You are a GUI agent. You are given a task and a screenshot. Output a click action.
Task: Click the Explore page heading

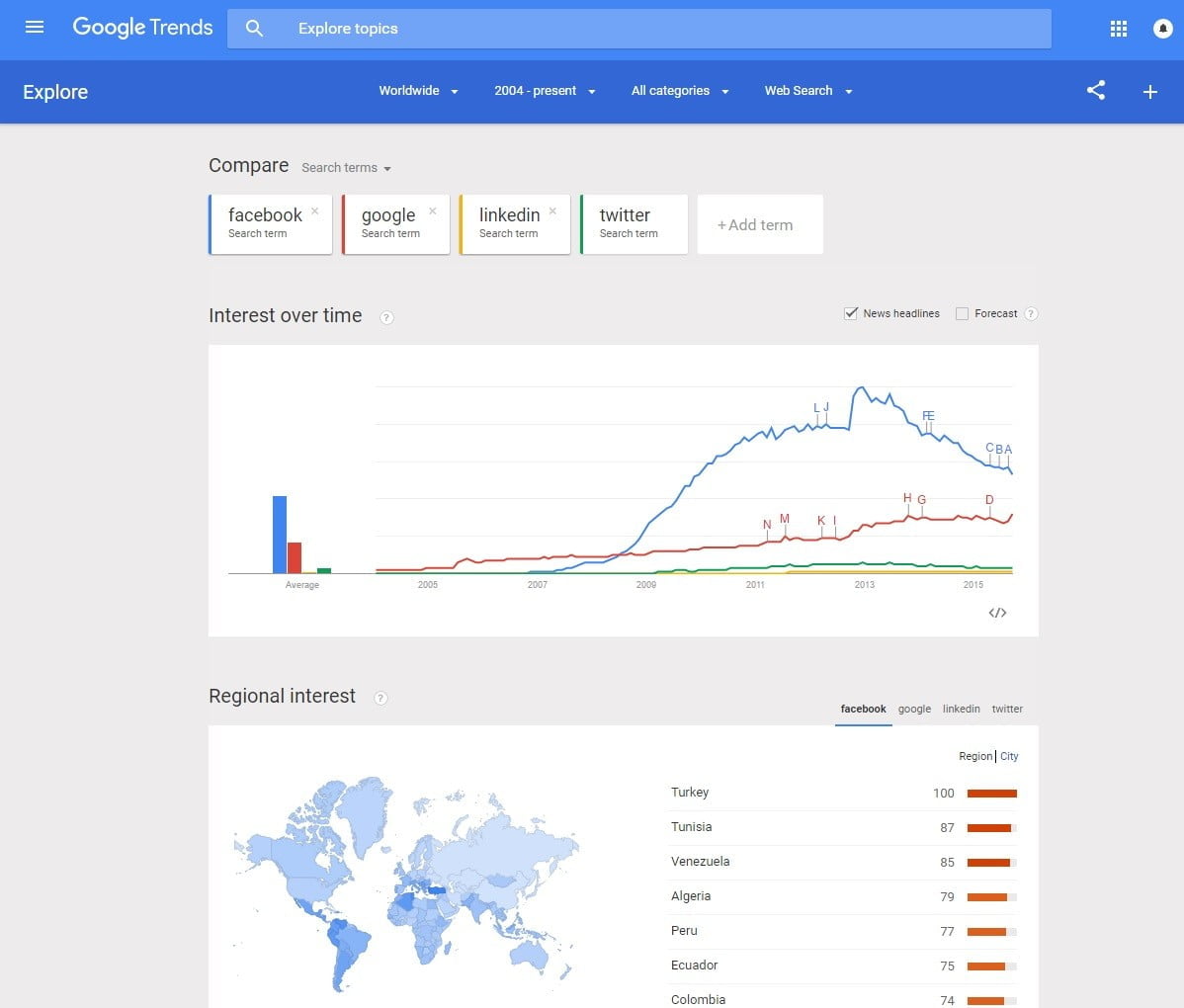click(55, 92)
